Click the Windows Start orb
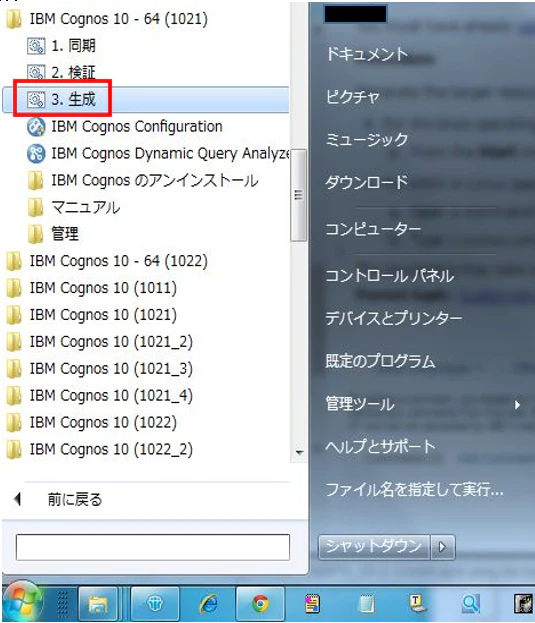 click(x=22, y=602)
